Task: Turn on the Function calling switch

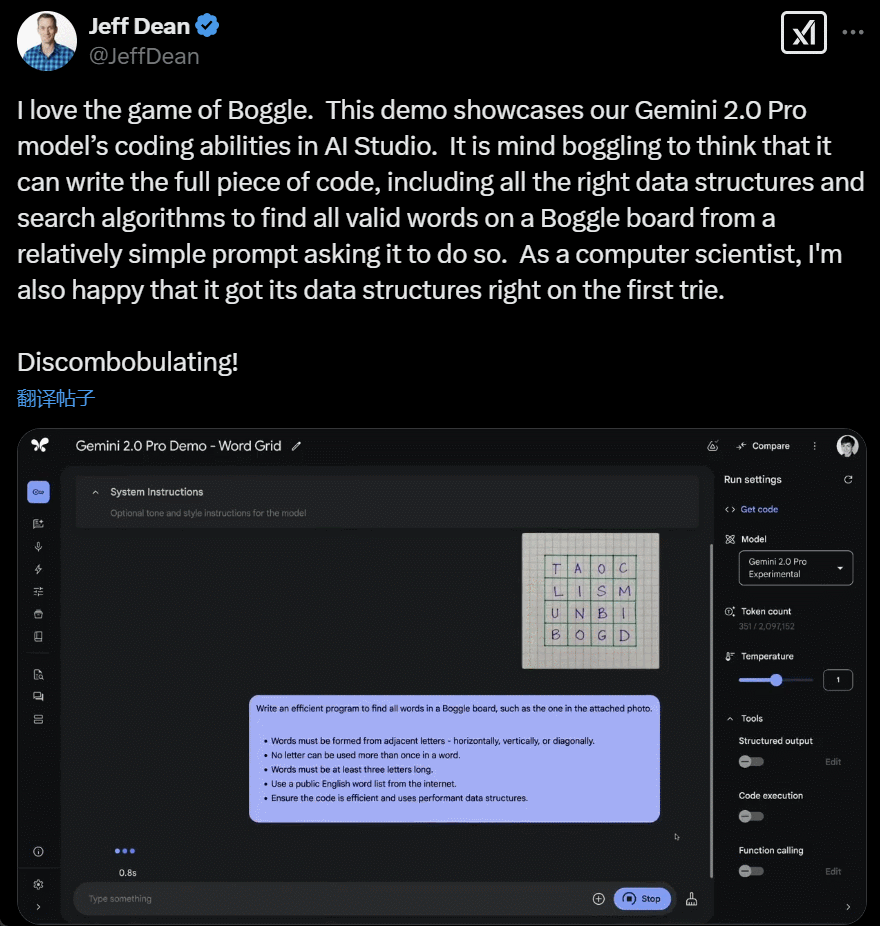Action: [751, 871]
